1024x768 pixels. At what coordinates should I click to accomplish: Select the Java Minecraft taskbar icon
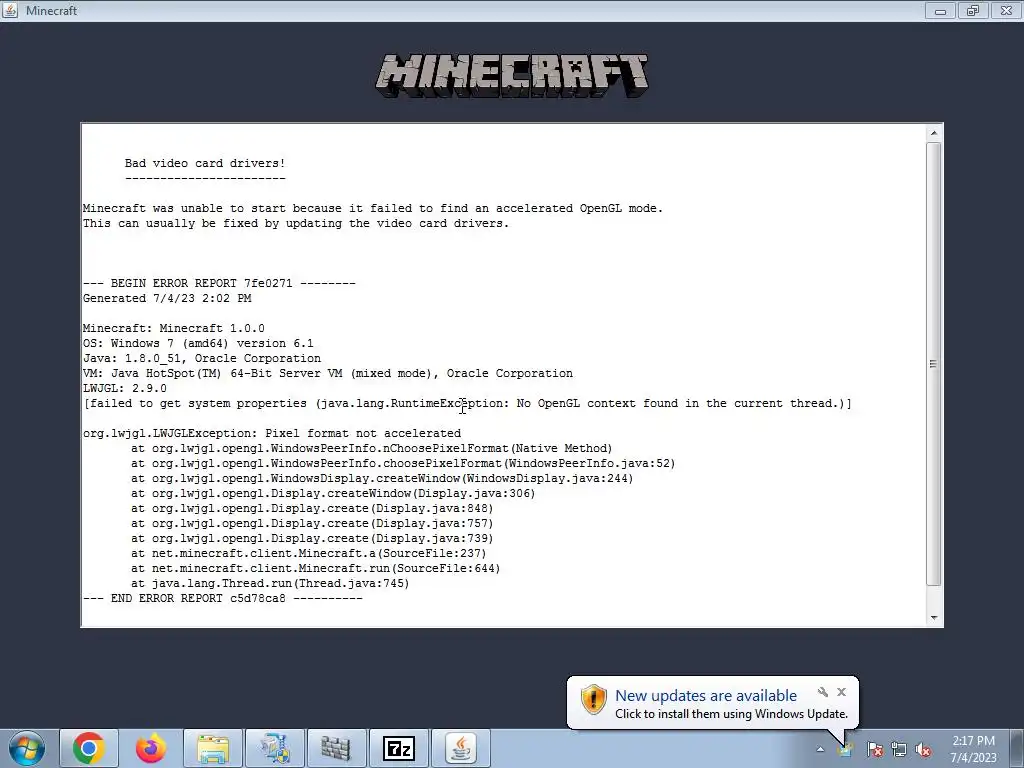(461, 748)
